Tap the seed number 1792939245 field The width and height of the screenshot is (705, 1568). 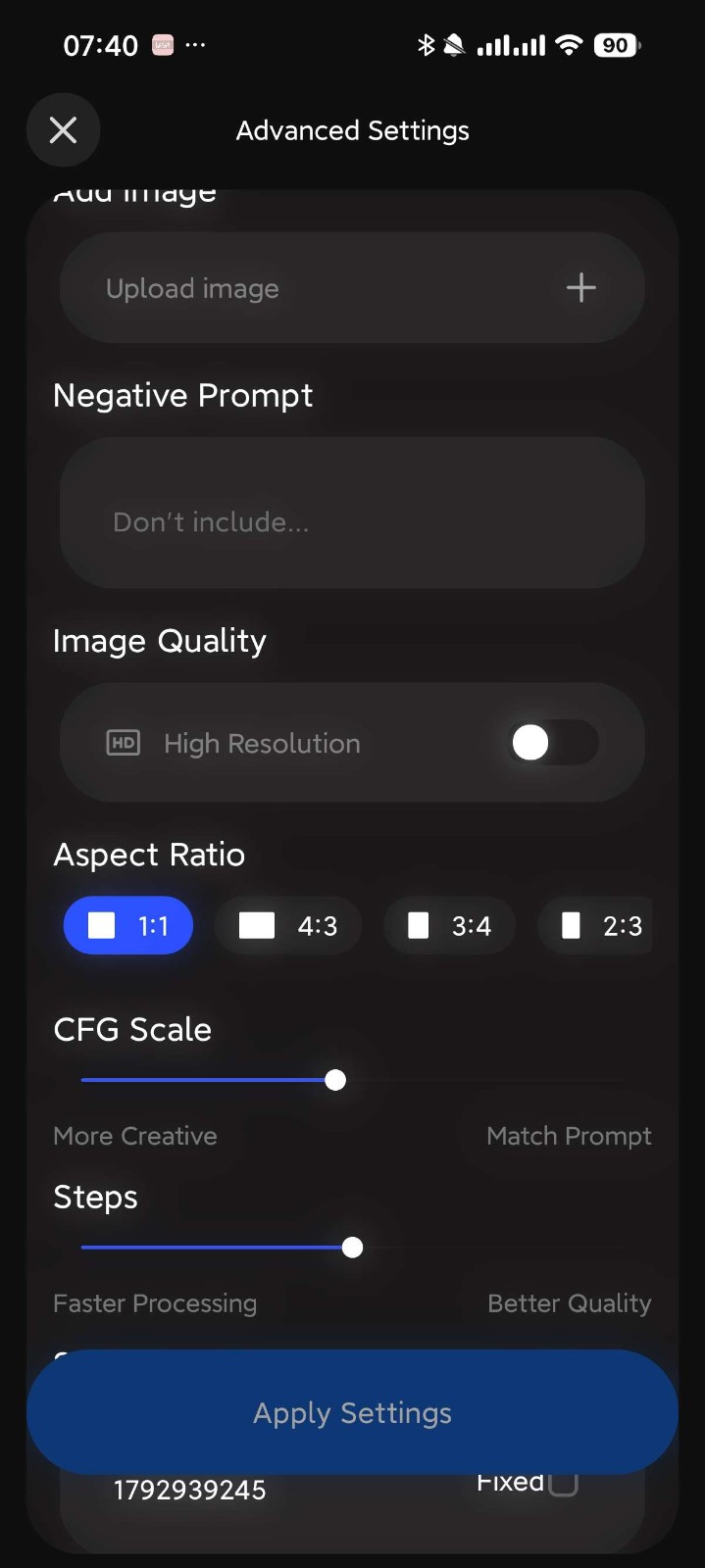point(190,1491)
